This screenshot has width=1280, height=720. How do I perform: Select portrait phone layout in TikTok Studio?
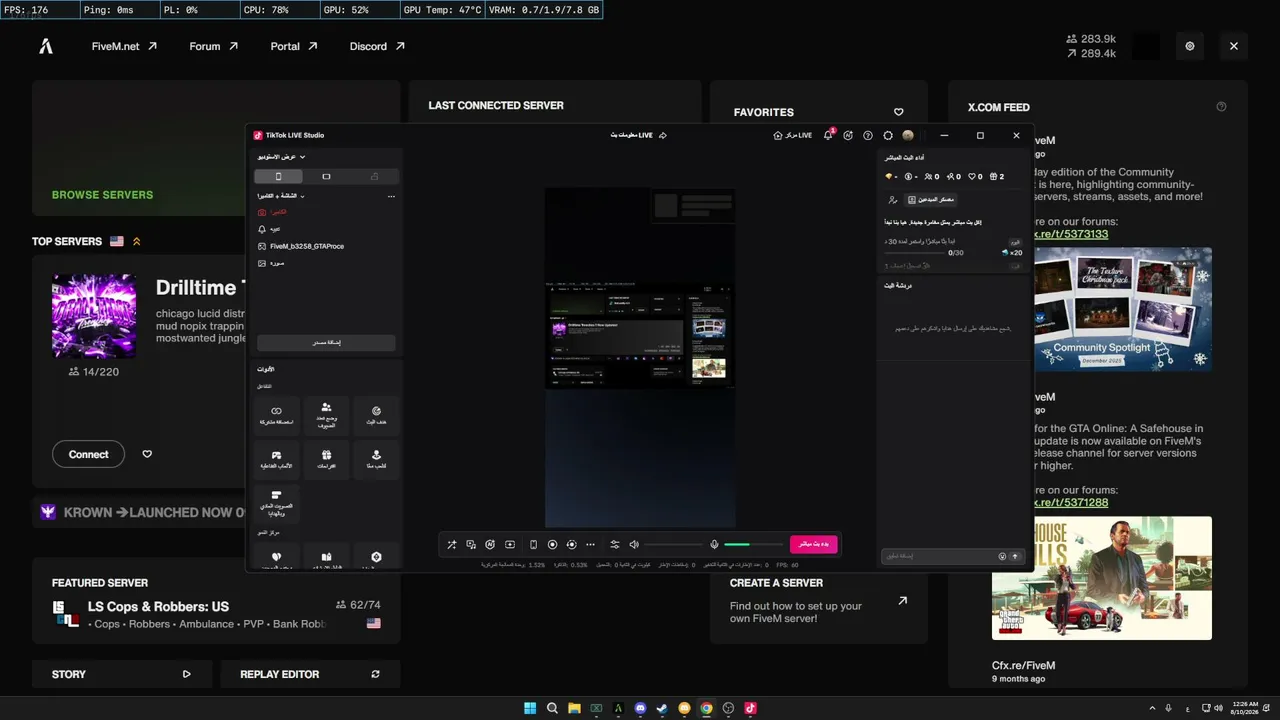[278, 176]
